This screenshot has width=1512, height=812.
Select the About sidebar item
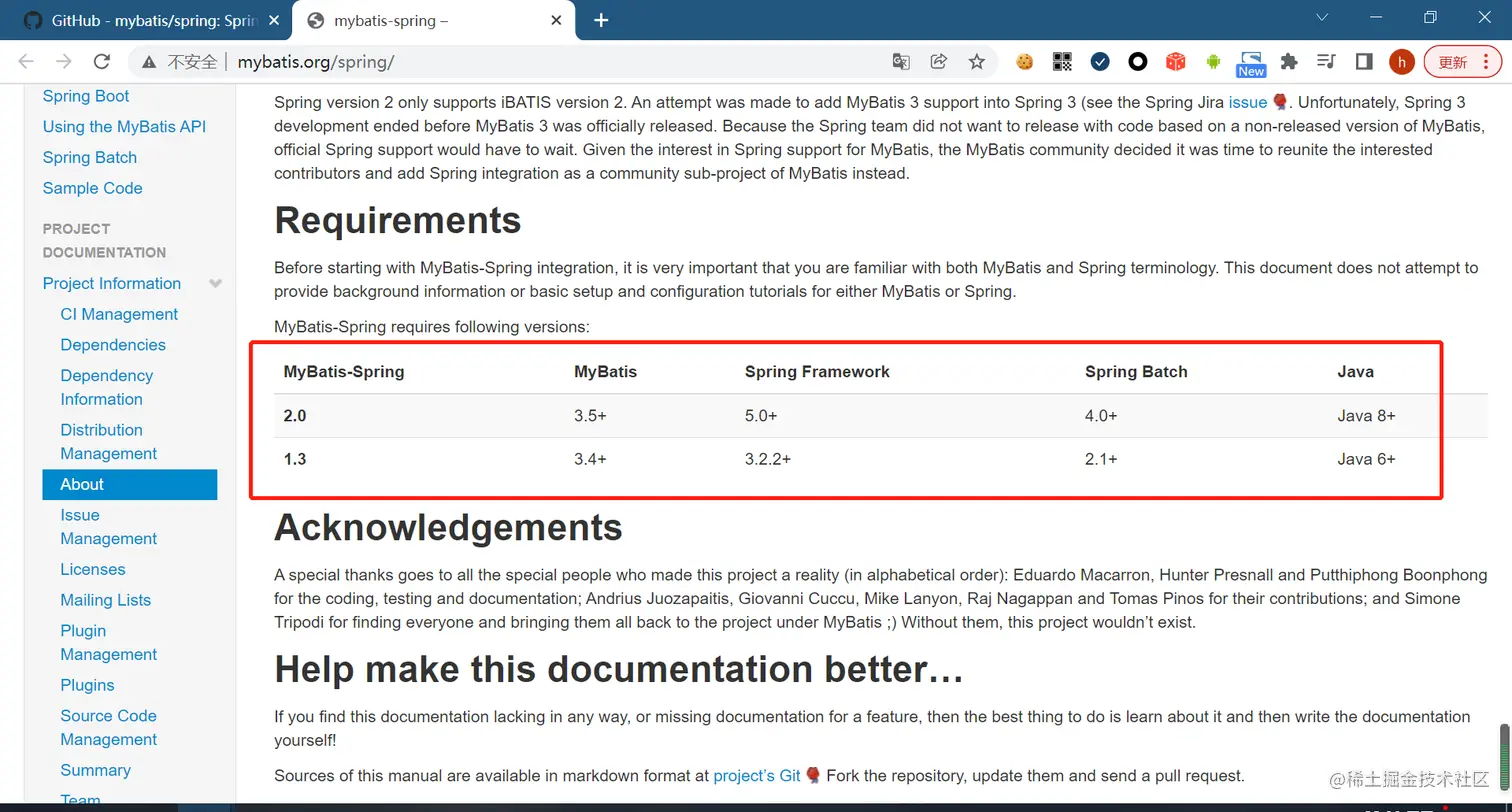point(130,484)
